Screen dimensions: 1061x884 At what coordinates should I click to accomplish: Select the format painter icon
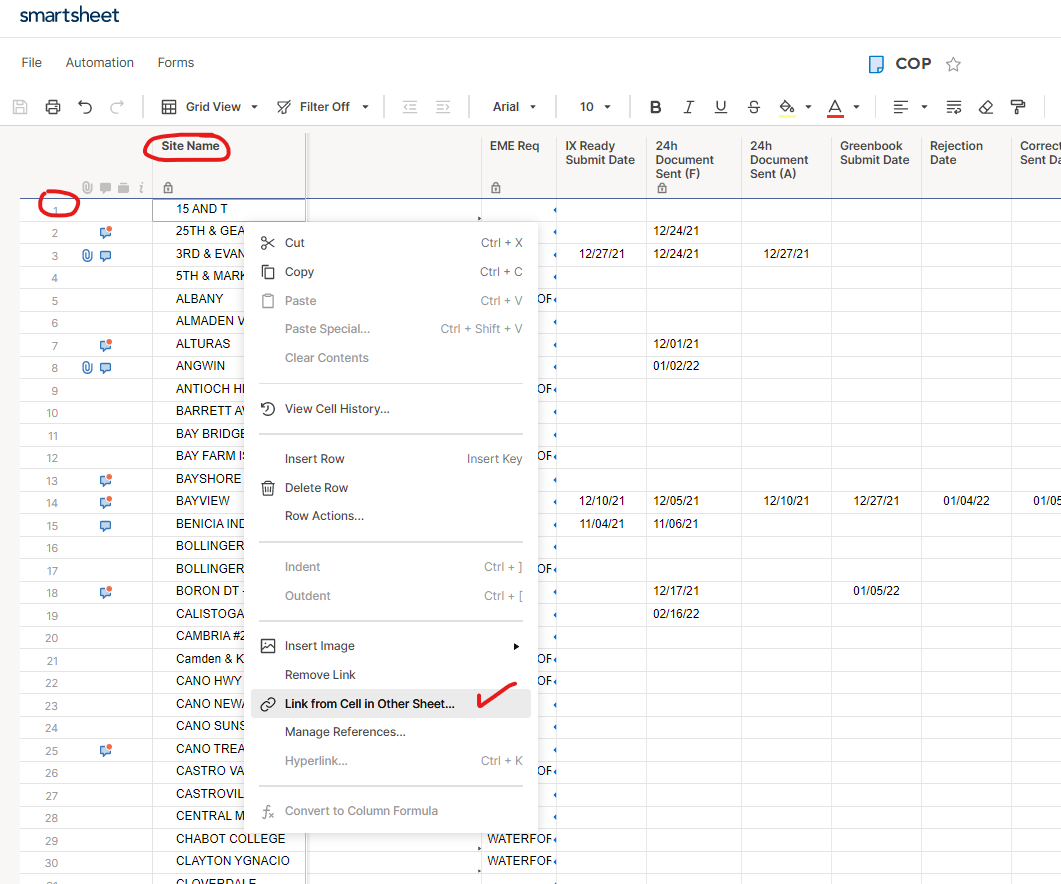[1018, 106]
